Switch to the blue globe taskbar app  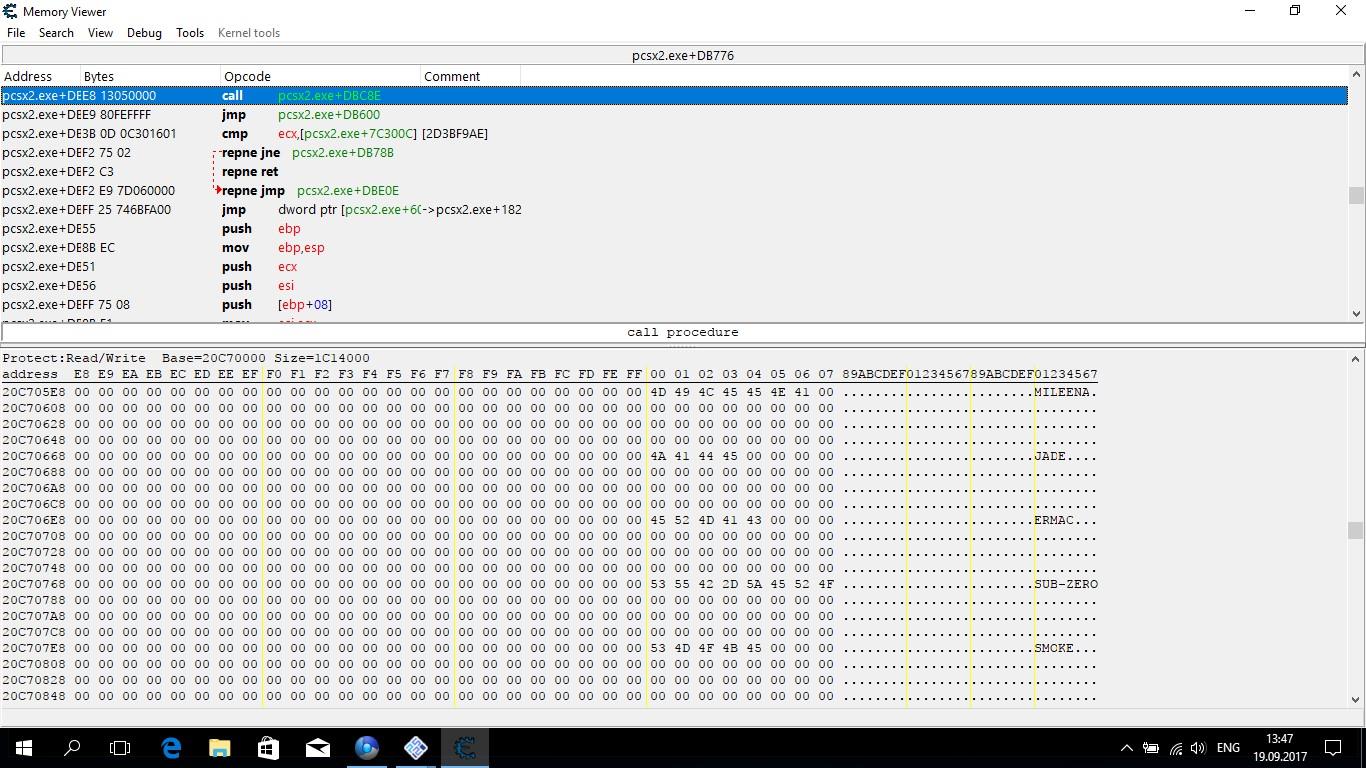[x=366, y=747]
